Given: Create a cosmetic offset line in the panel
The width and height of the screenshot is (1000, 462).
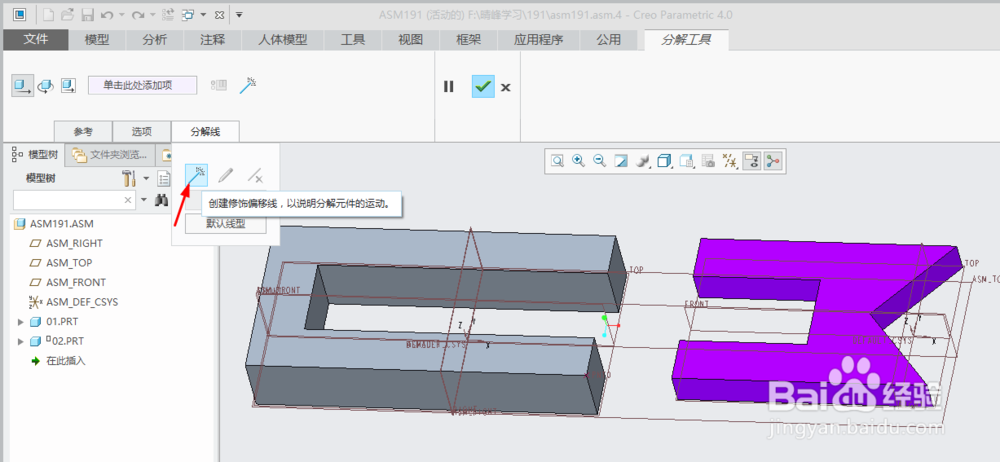Looking at the screenshot, I should pyautogui.click(x=196, y=175).
